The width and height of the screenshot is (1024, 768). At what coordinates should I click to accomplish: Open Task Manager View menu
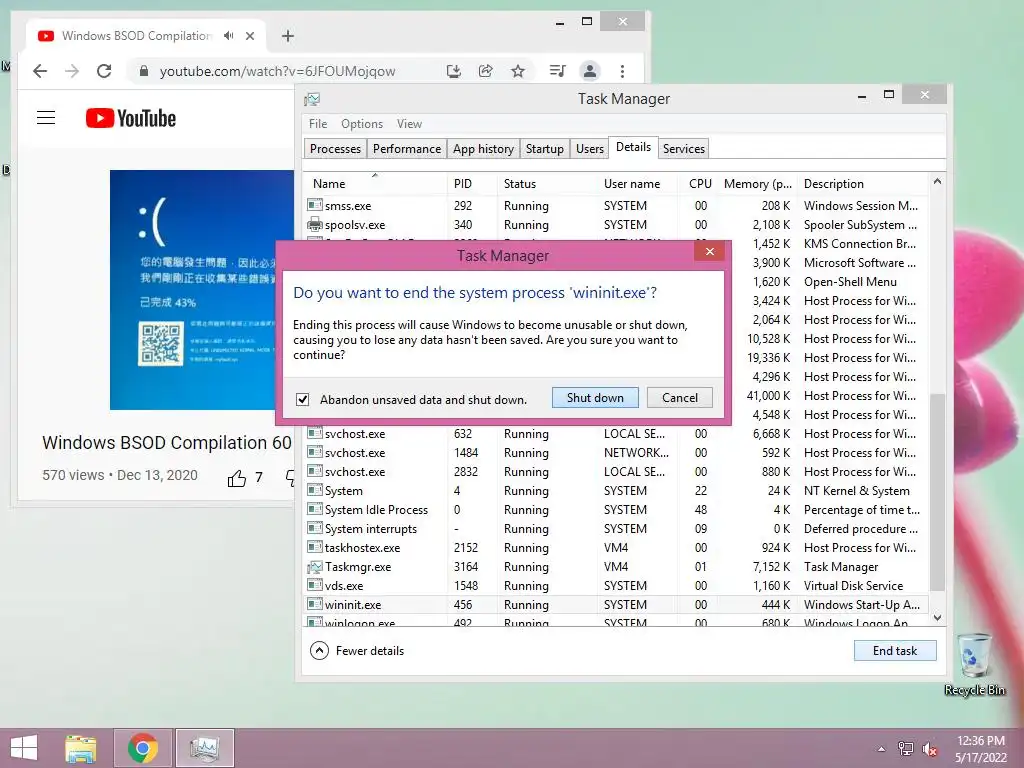[409, 124]
